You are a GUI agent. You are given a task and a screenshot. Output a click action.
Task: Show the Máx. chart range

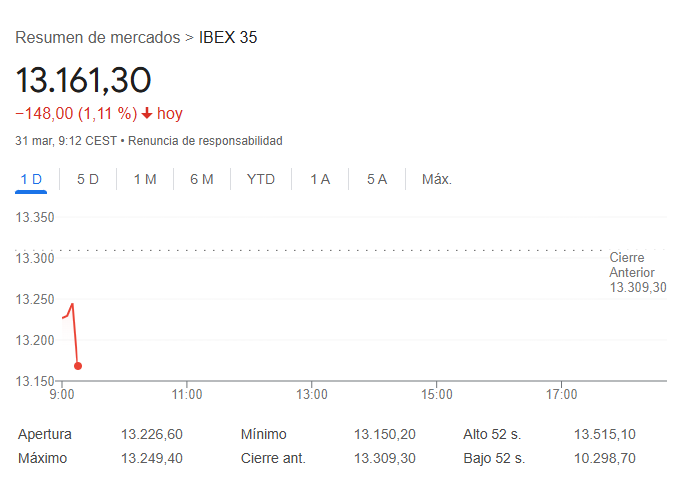tap(437, 179)
